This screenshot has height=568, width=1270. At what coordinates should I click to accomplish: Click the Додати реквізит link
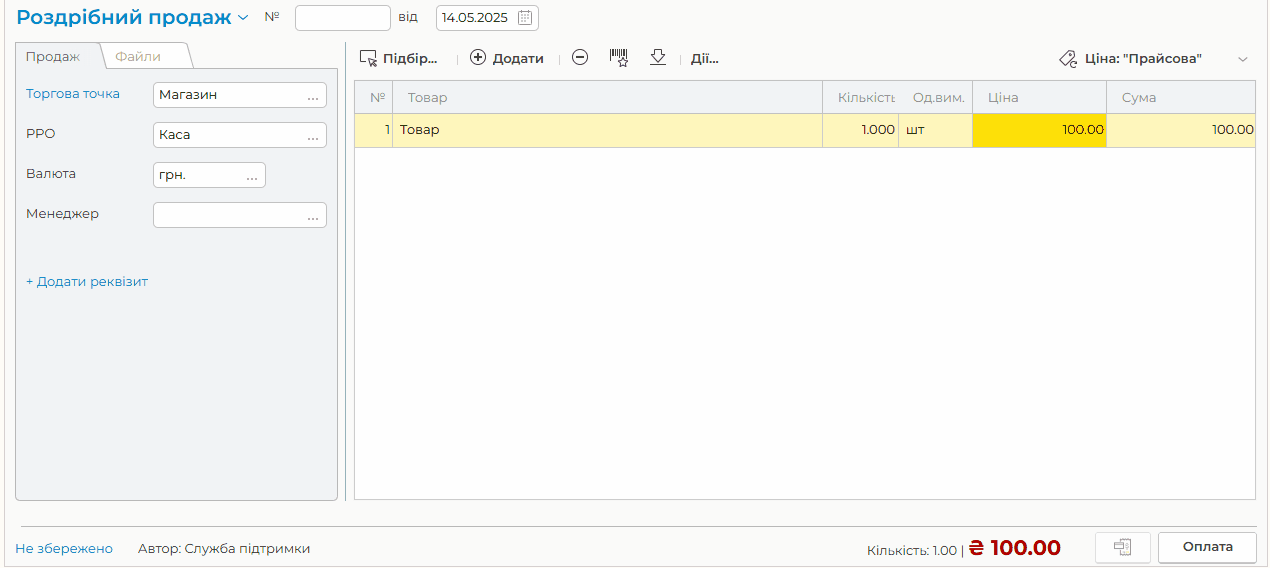tap(87, 282)
